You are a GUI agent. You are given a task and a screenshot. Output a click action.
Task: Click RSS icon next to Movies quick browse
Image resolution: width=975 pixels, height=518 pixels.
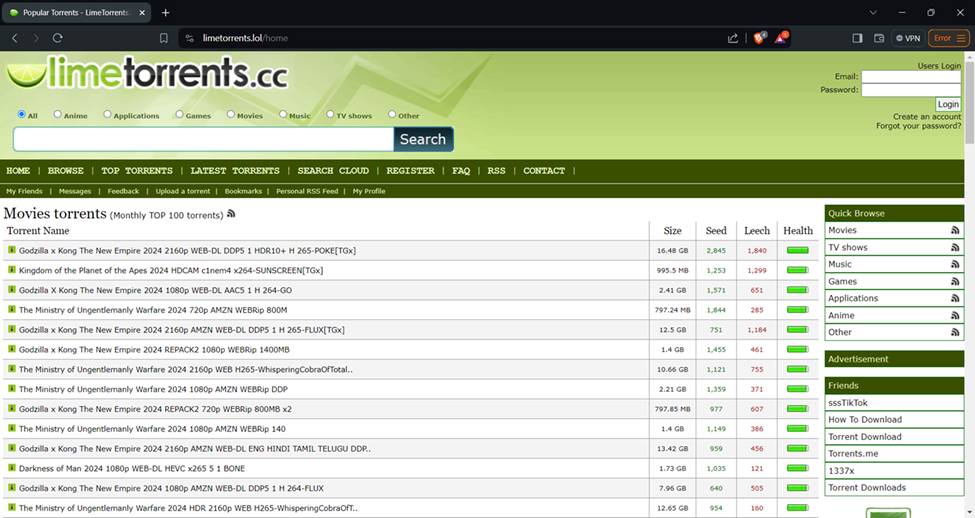click(x=955, y=231)
